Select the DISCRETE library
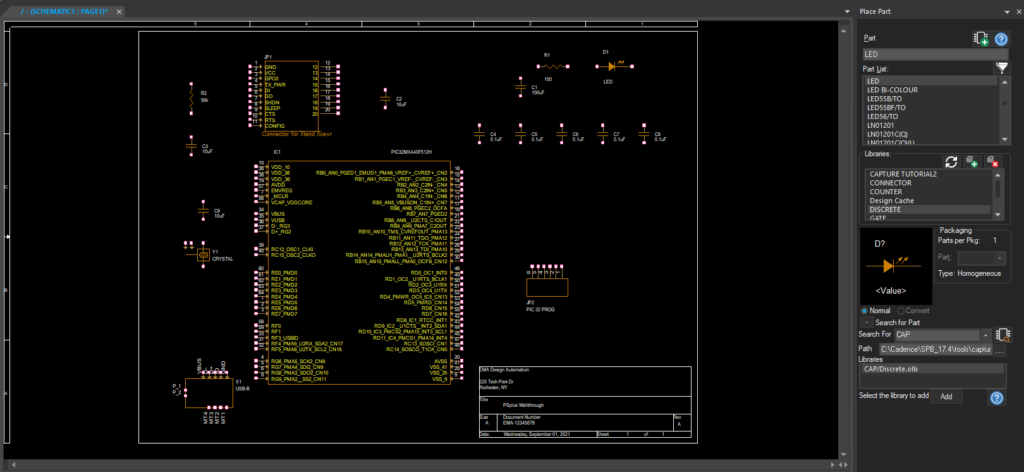This screenshot has height=472, width=1024. [929, 210]
